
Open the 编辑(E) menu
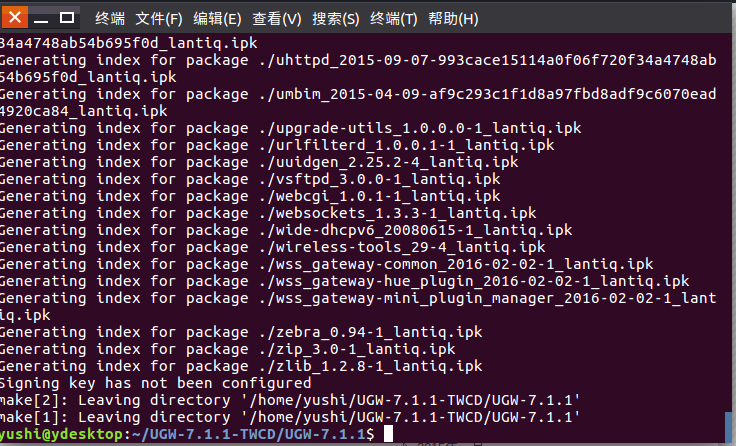click(217, 19)
